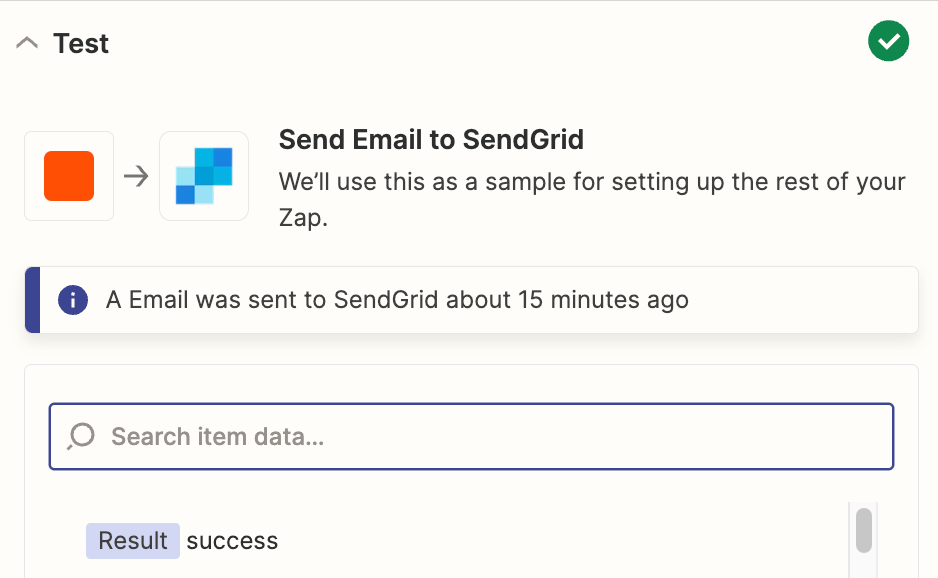Click the search magnifier icon
The image size is (938, 578).
point(81,436)
